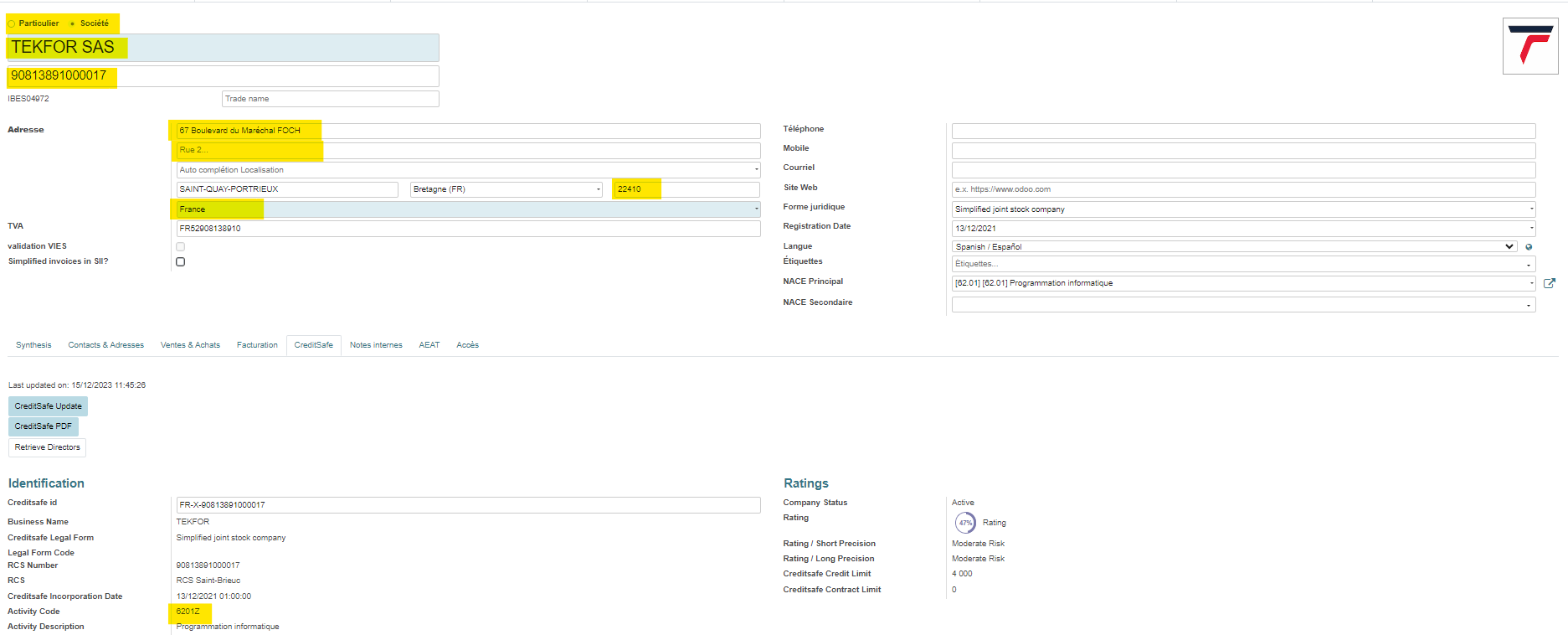Open the NACE Principal external link icon

[x=1549, y=283]
